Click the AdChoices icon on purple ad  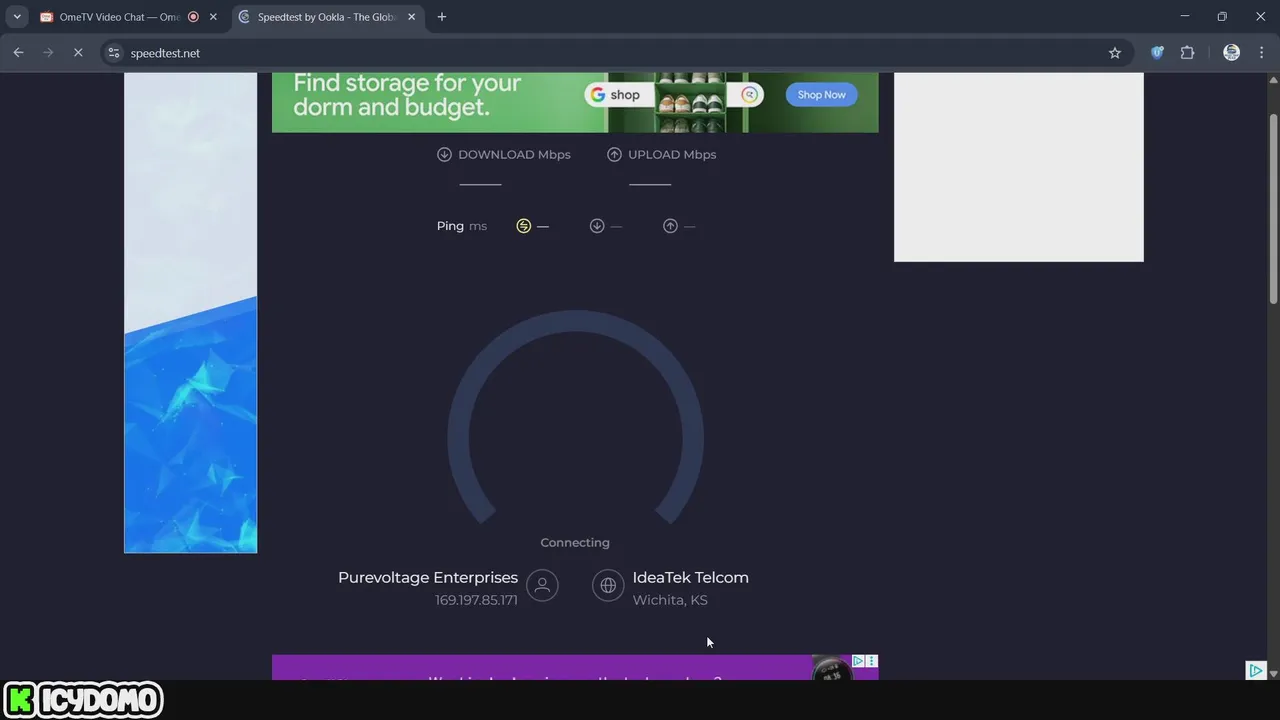coord(858,661)
